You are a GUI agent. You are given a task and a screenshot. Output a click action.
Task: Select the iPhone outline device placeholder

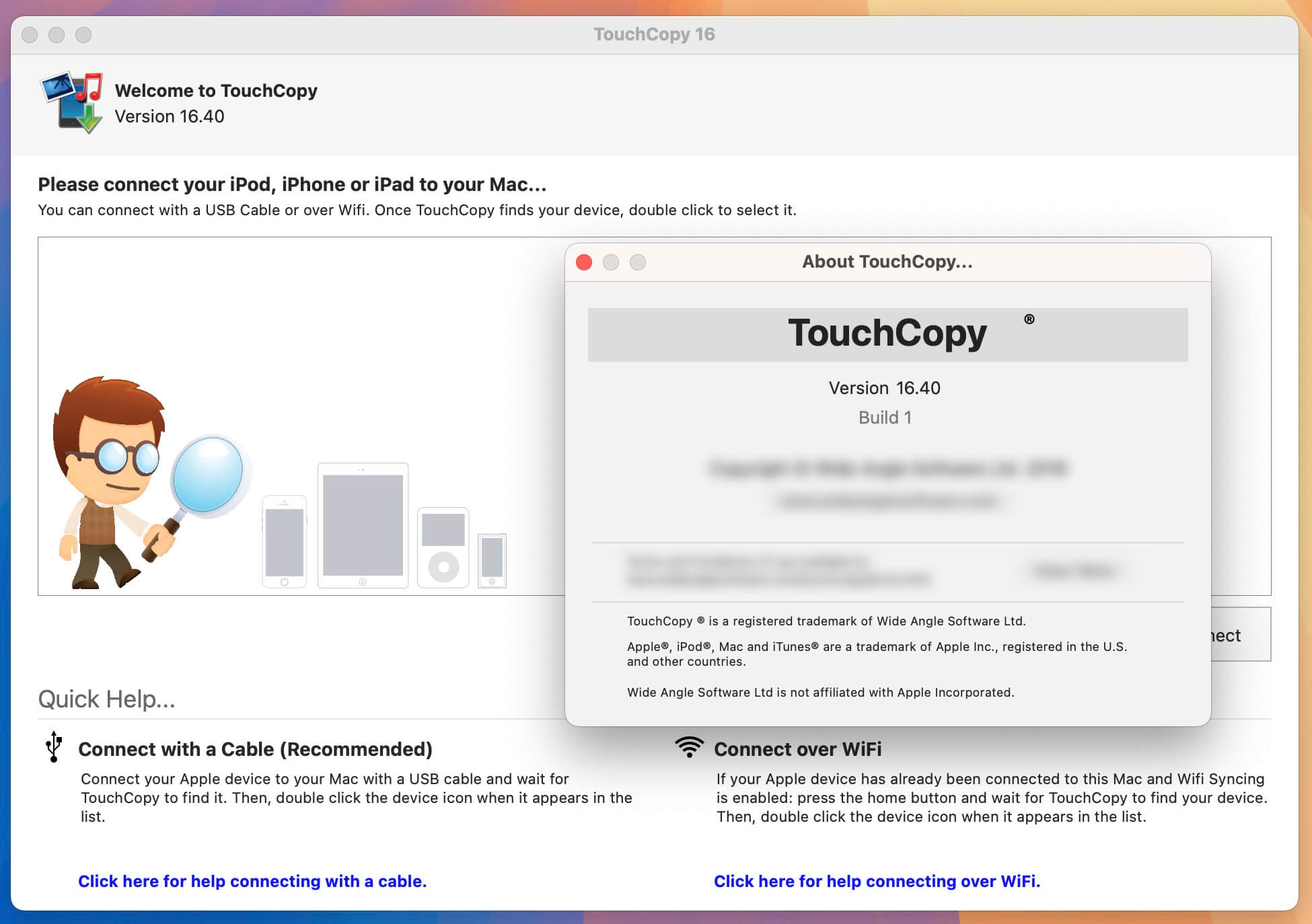(285, 541)
